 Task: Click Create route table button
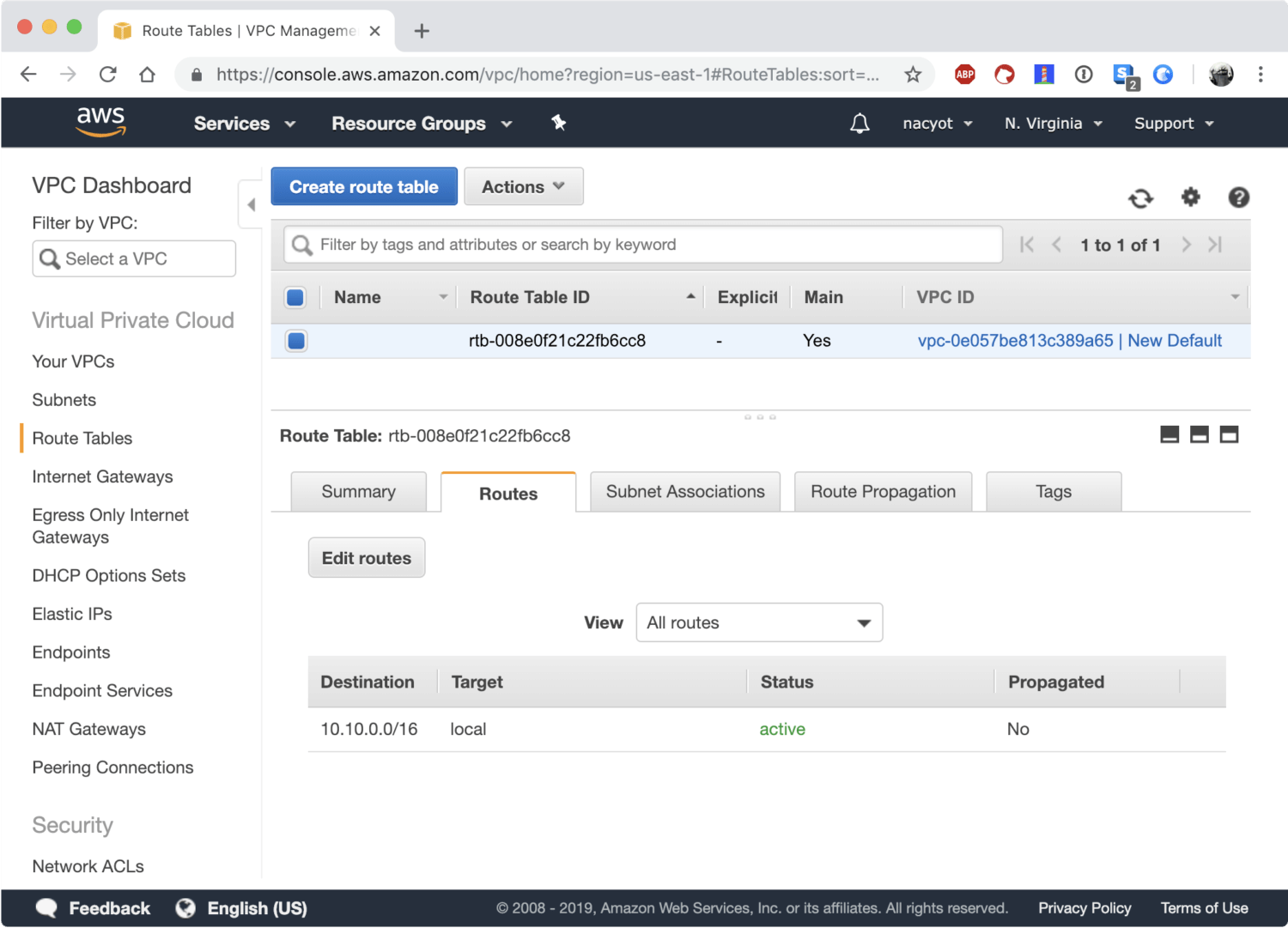tap(364, 186)
